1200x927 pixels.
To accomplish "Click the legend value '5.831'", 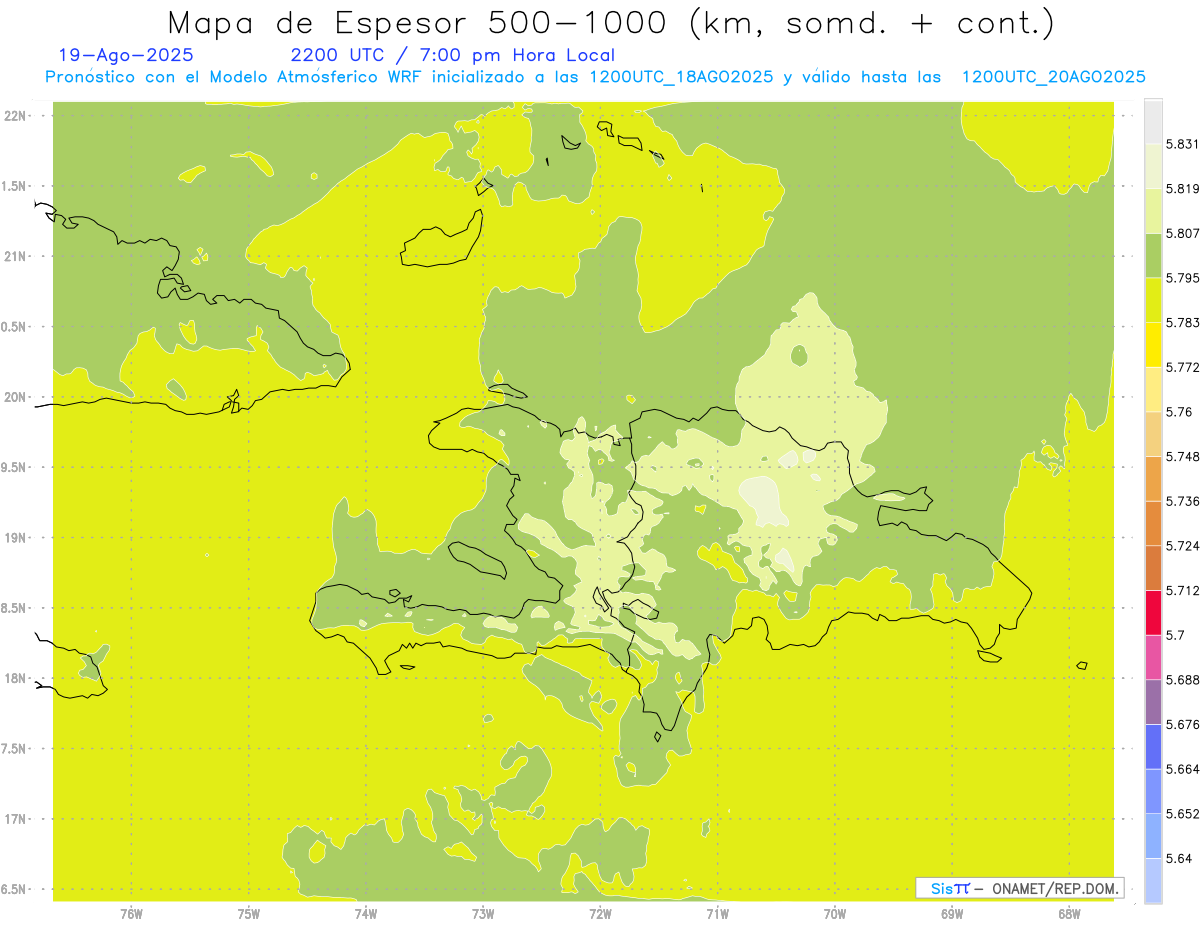I will point(1183,144).
